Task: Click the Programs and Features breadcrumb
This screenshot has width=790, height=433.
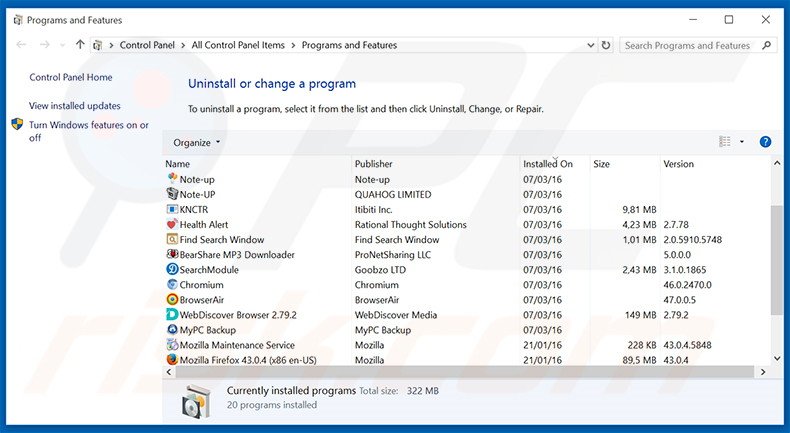Action: pos(349,45)
